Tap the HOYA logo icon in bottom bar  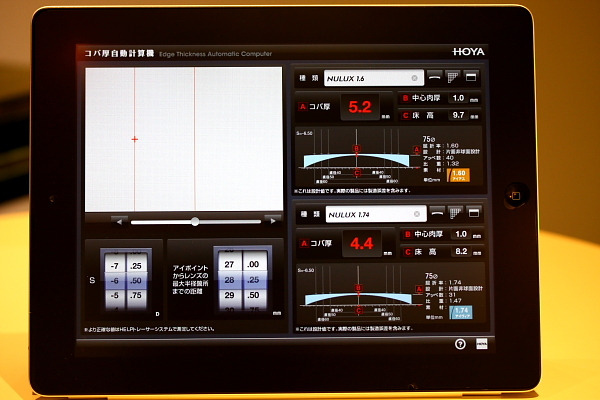tap(482, 344)
